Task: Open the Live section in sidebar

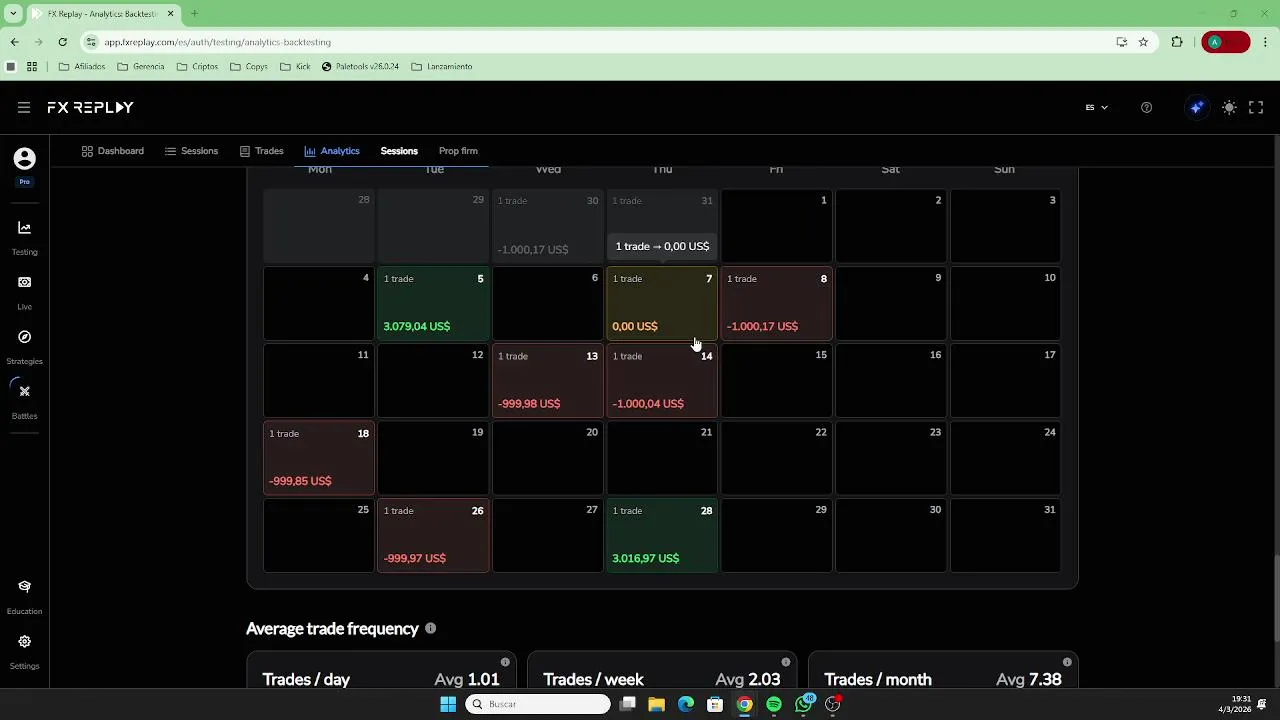Action: click(x=24, y=293)
